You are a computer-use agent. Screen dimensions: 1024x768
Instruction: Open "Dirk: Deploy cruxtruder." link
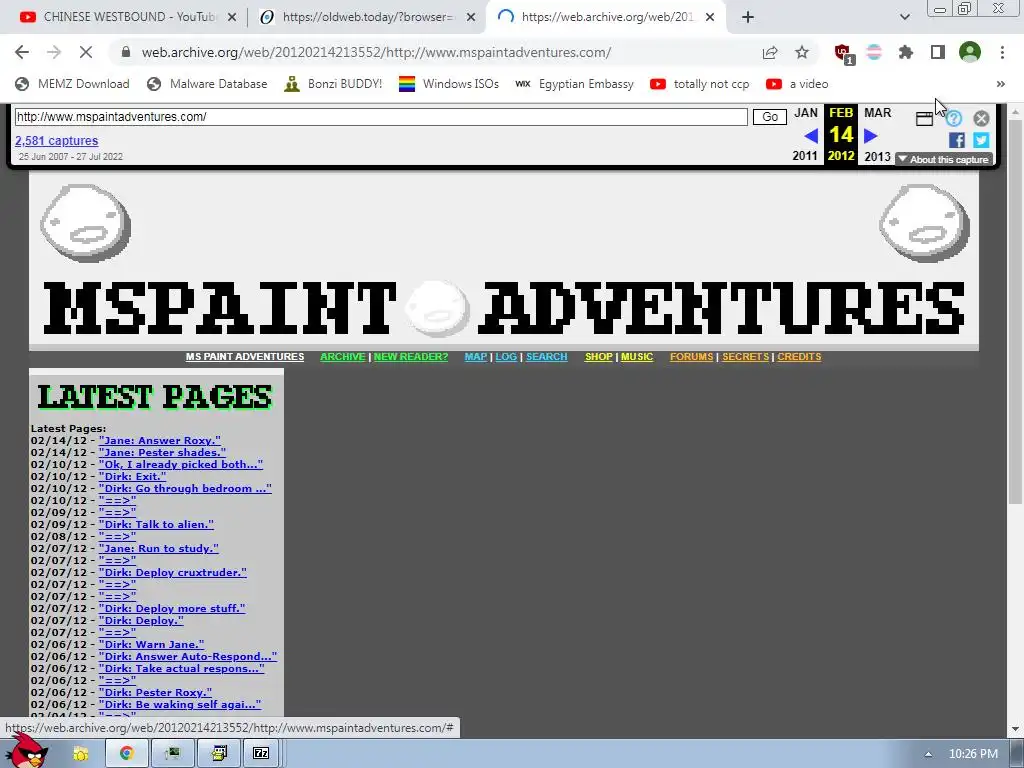pyautogui.click(x=172, y=573)
